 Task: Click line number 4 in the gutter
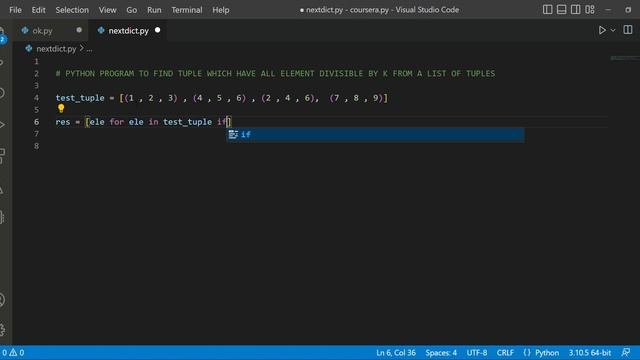36,98
